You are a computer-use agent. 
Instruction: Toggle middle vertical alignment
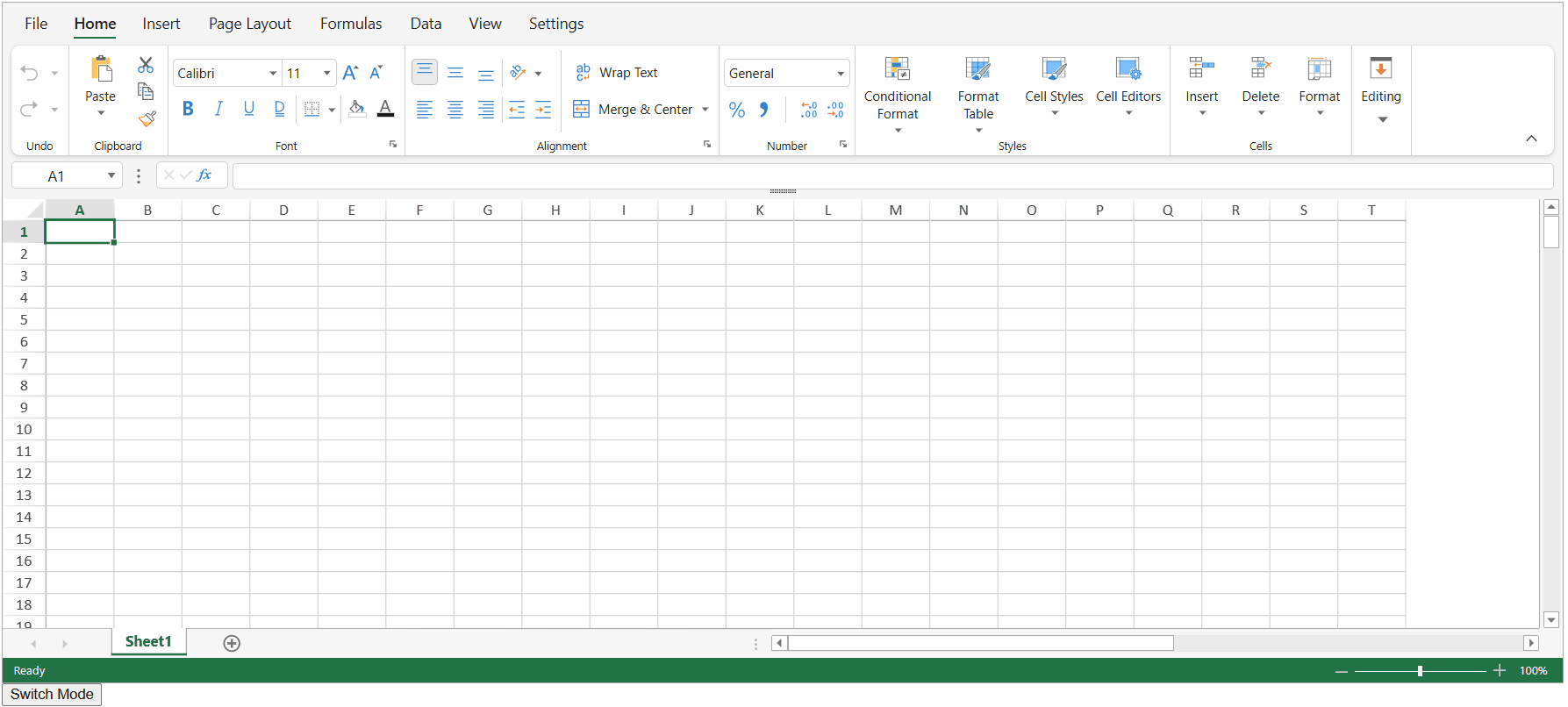[455, 73]
